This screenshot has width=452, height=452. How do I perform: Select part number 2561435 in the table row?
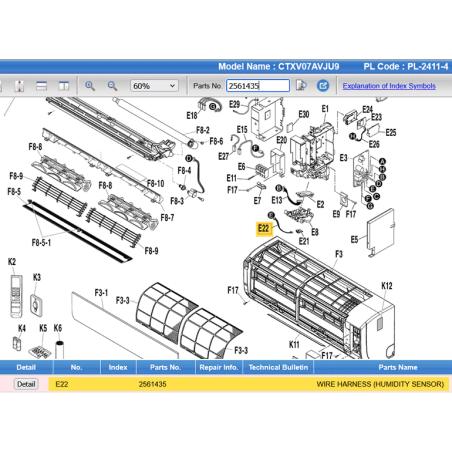pos(152,384)
